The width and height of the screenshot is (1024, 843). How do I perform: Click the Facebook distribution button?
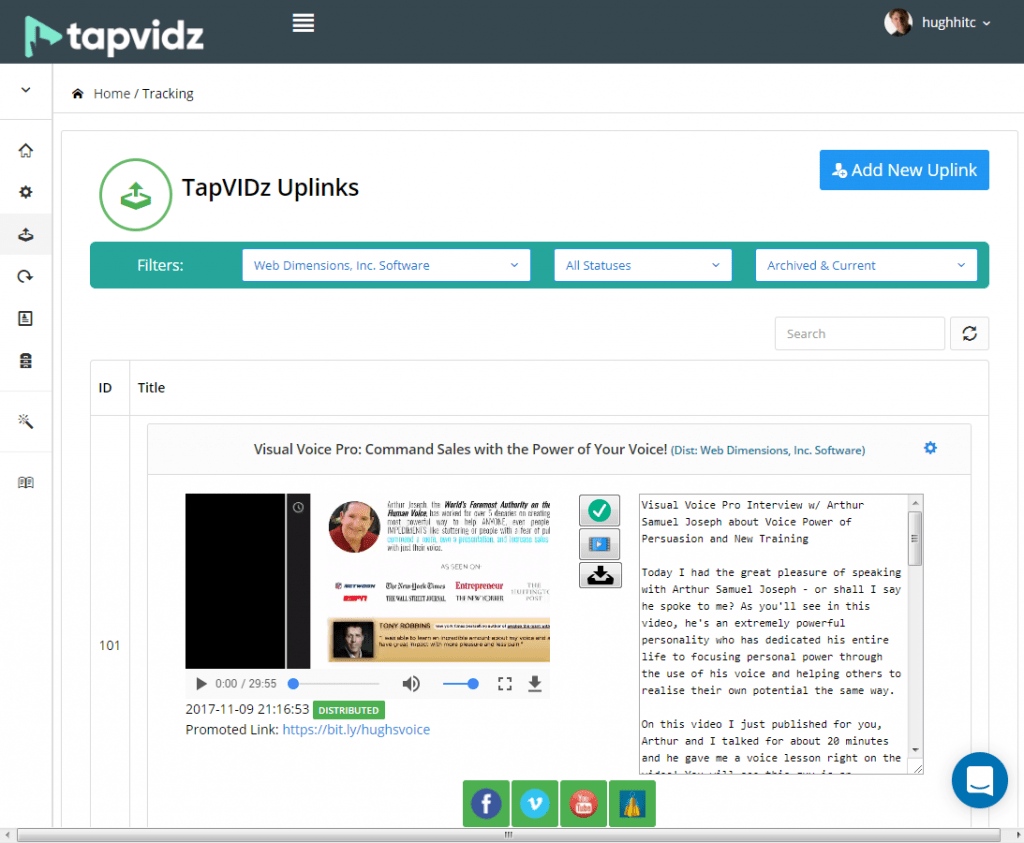point(486,803)
